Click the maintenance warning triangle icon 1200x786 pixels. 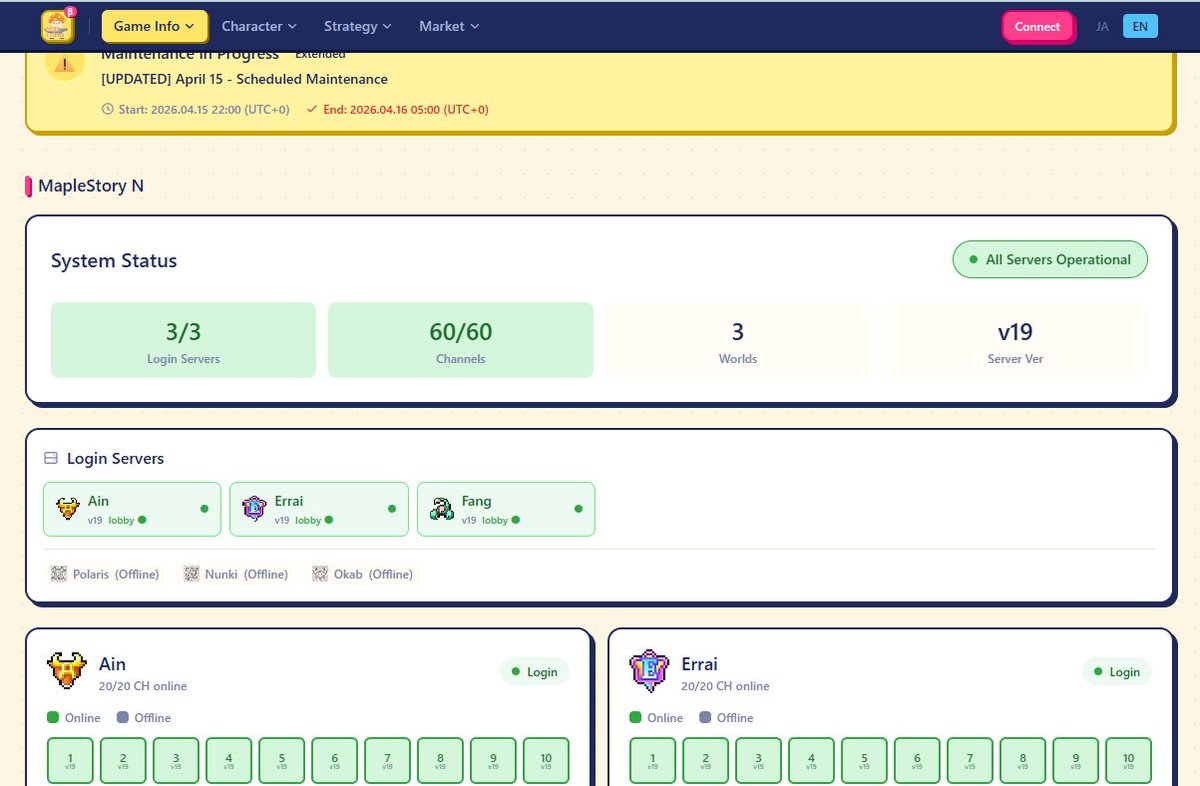tap(65, 65)
